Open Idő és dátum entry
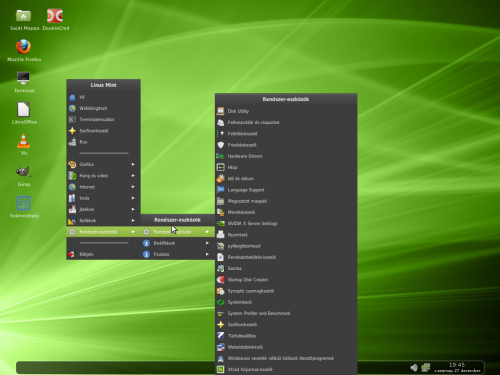Screen dimensions: 500x375 pos(286,178)
